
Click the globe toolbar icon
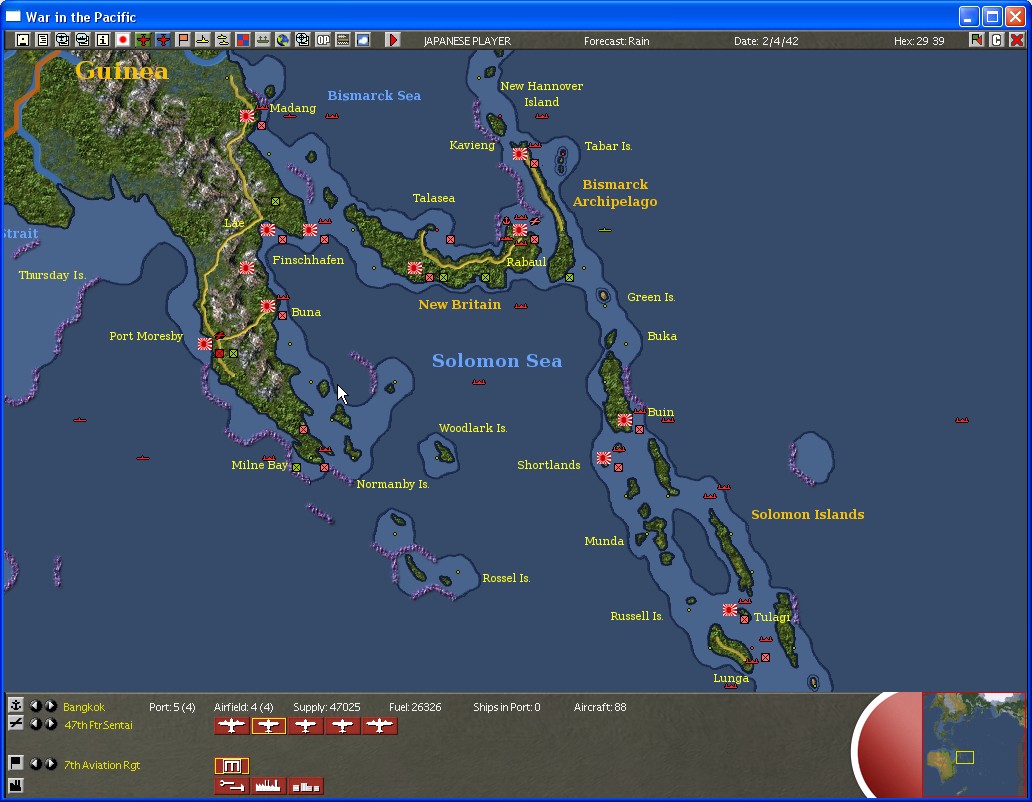pos(283,40)
